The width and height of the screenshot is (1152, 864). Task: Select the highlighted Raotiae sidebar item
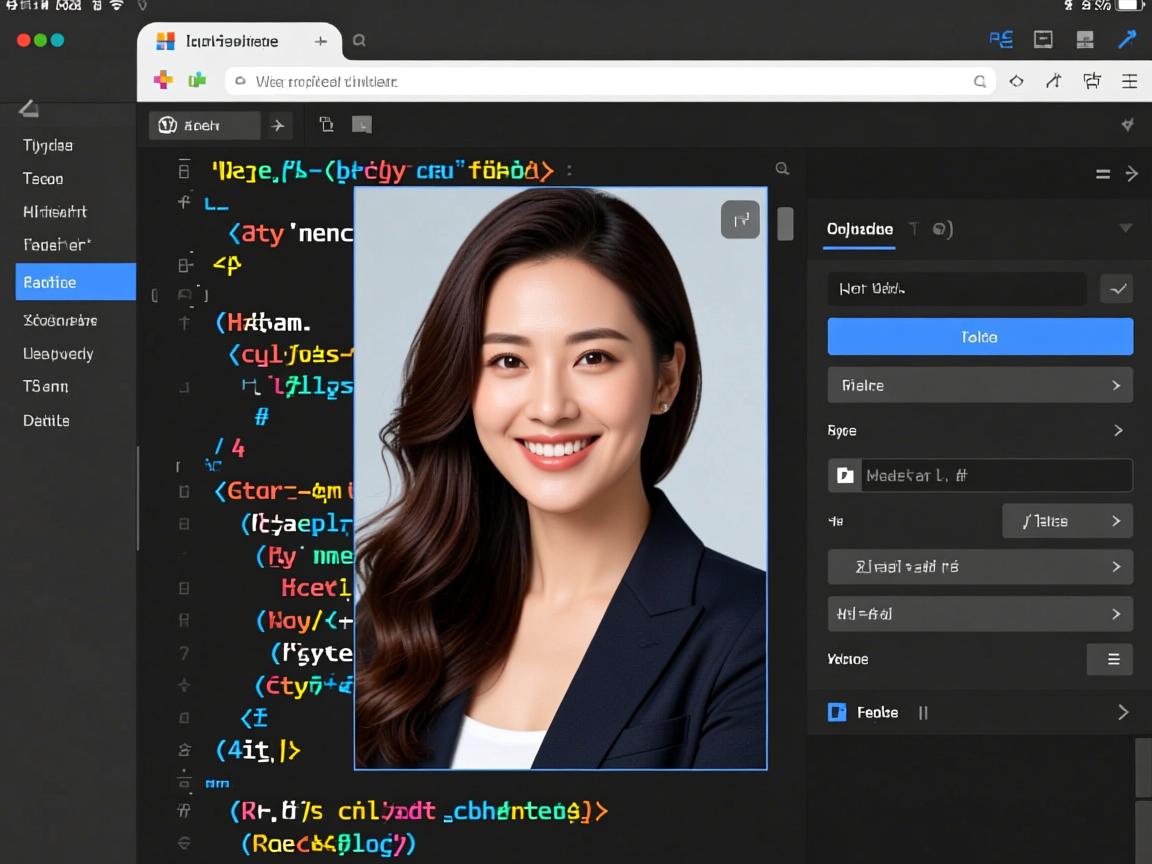(x=75, y=282)
